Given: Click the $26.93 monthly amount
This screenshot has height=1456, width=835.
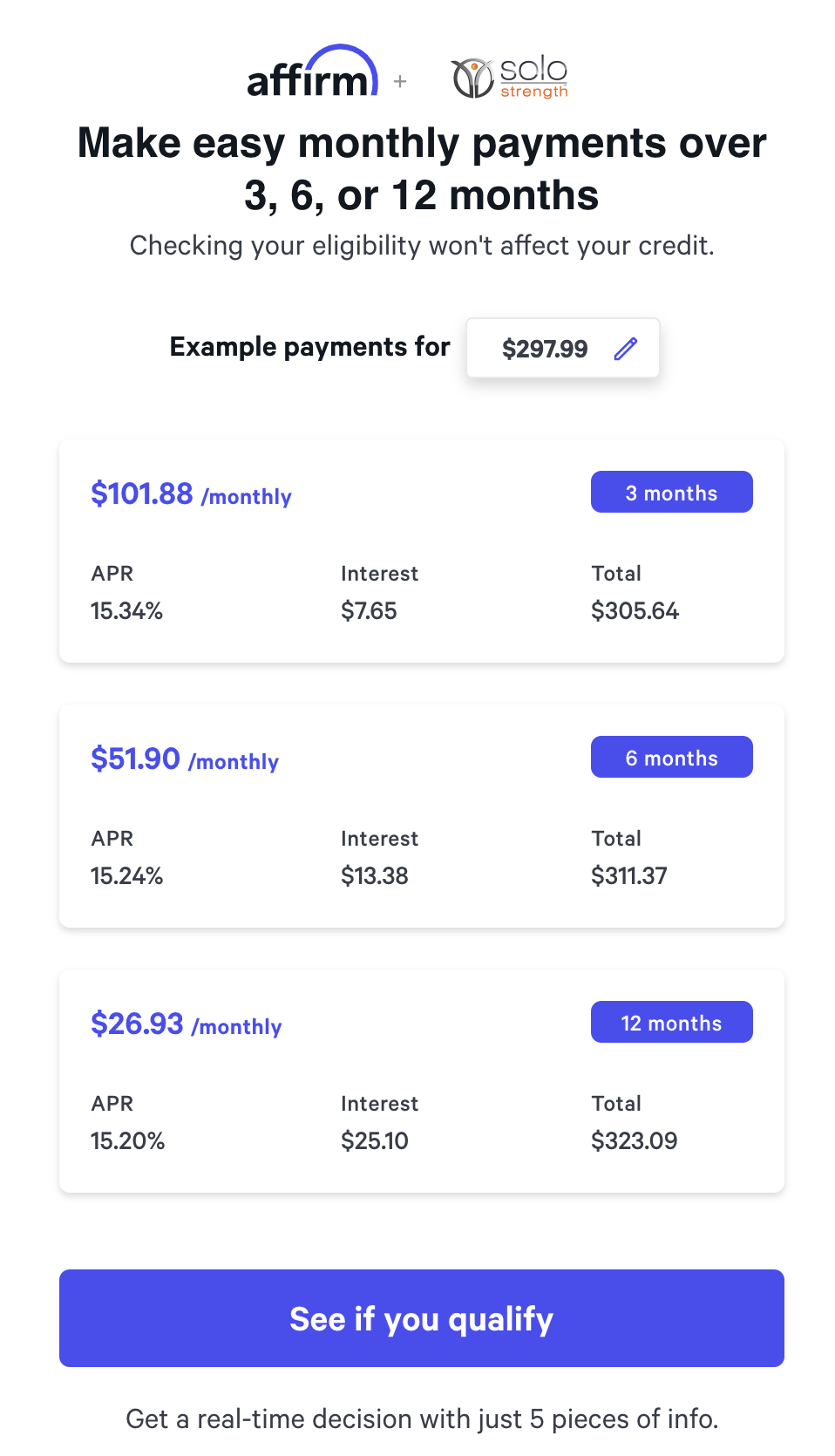Looking at the screenshot, I should click(137, 1024).
